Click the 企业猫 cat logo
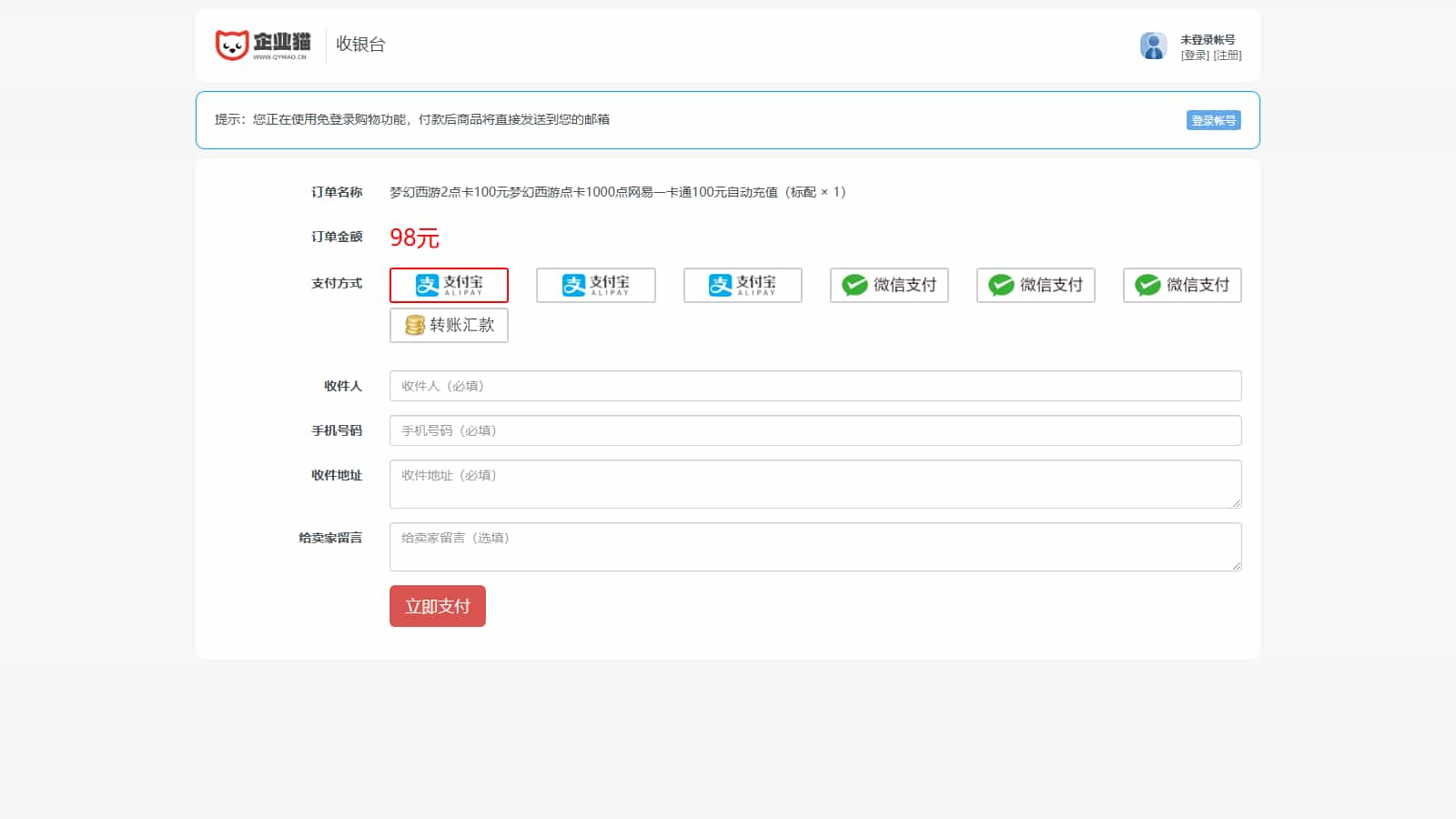This screenshot has width=1456, height=819. tap(262, 45)
